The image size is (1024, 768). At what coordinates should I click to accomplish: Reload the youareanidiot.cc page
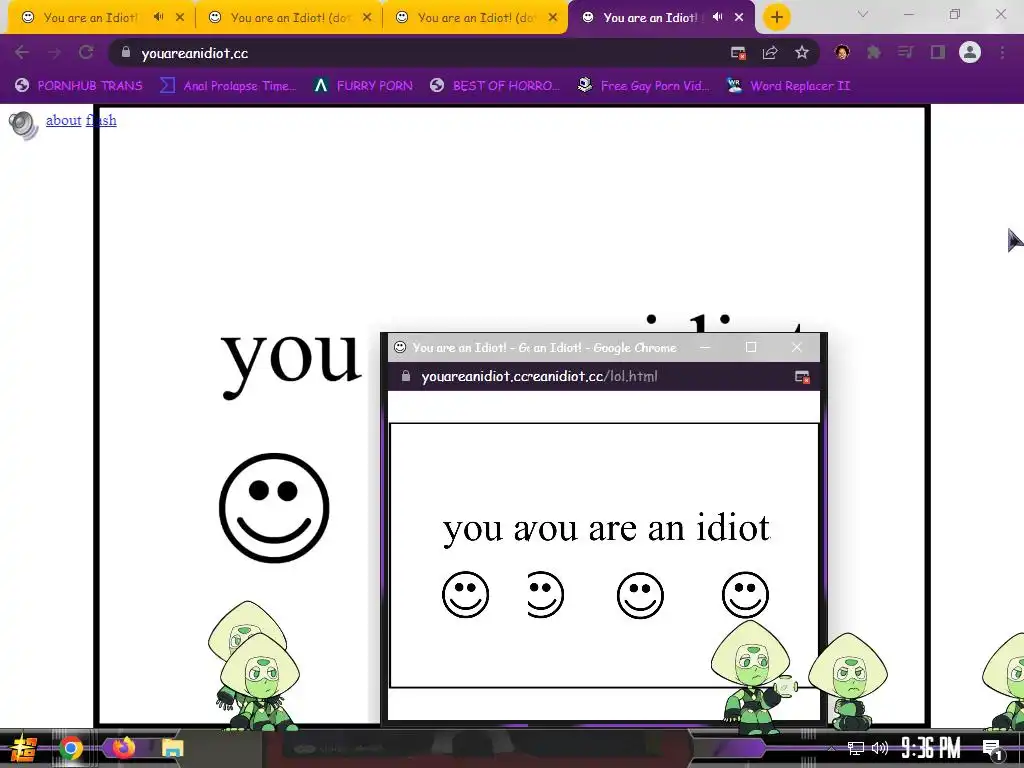86,52
